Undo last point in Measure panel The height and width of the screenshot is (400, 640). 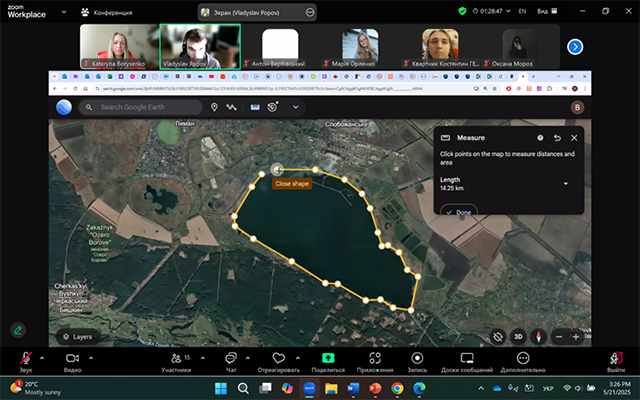557,138
